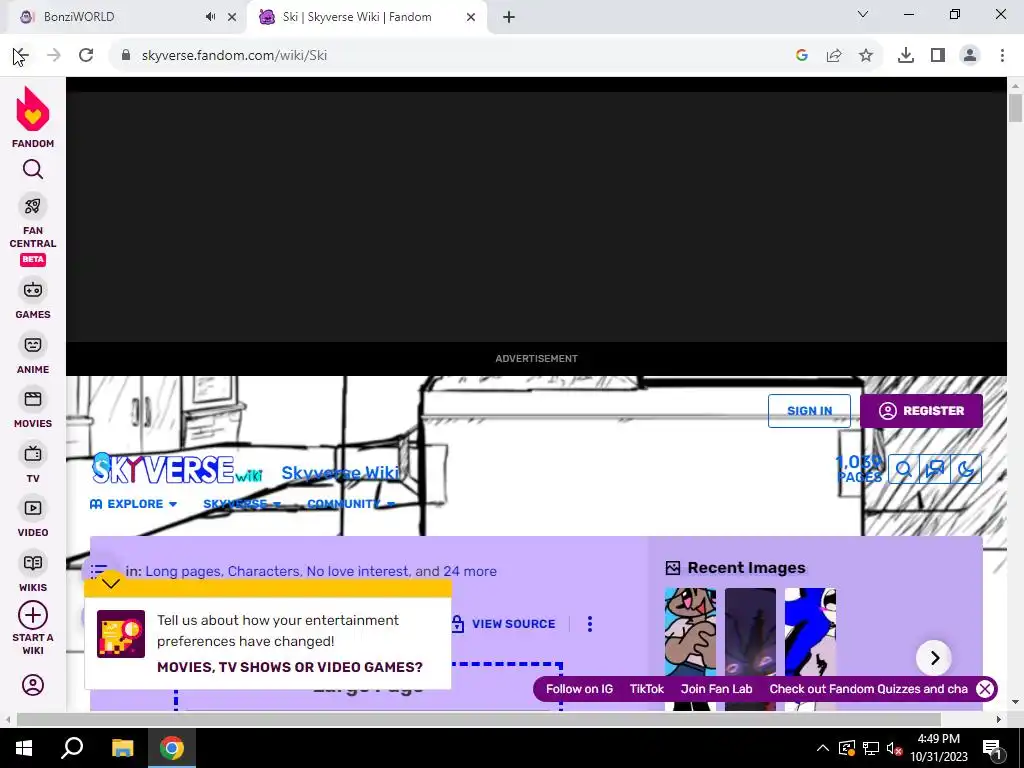1024x768 pixels.
Task: Share this page from address bar
Action: (x=834, y=56)
